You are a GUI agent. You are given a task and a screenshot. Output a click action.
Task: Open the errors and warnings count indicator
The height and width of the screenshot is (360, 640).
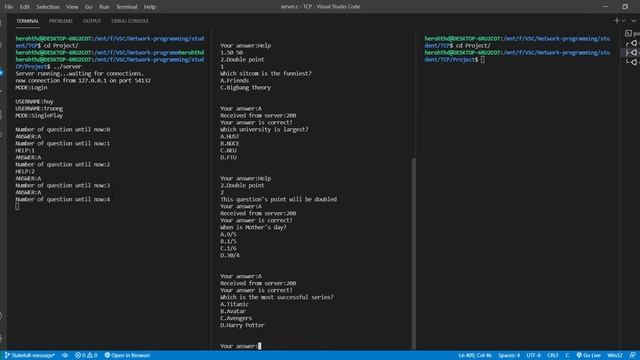pos(86,355)
